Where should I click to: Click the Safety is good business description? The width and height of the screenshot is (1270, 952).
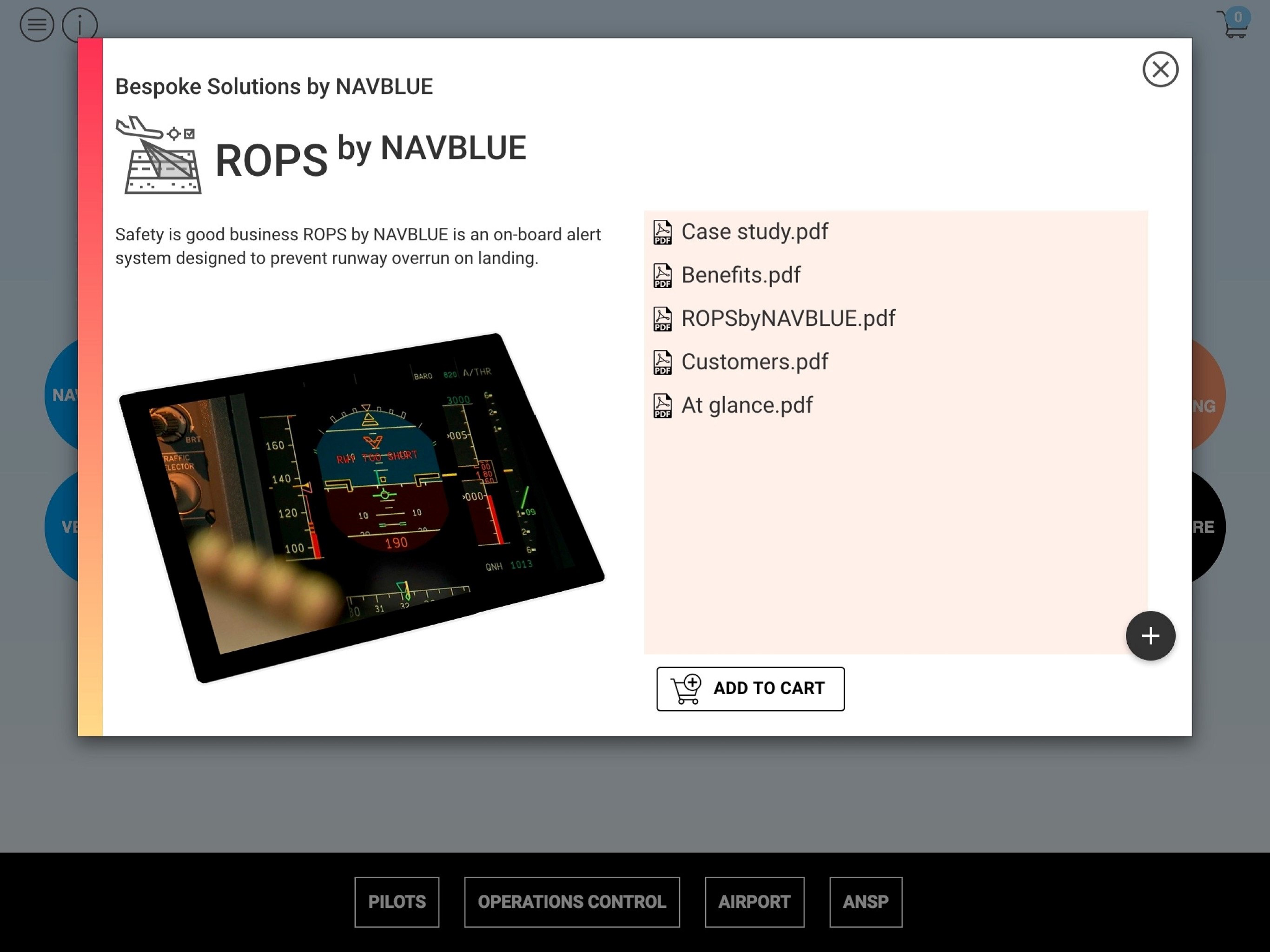(x=358, y=246)
